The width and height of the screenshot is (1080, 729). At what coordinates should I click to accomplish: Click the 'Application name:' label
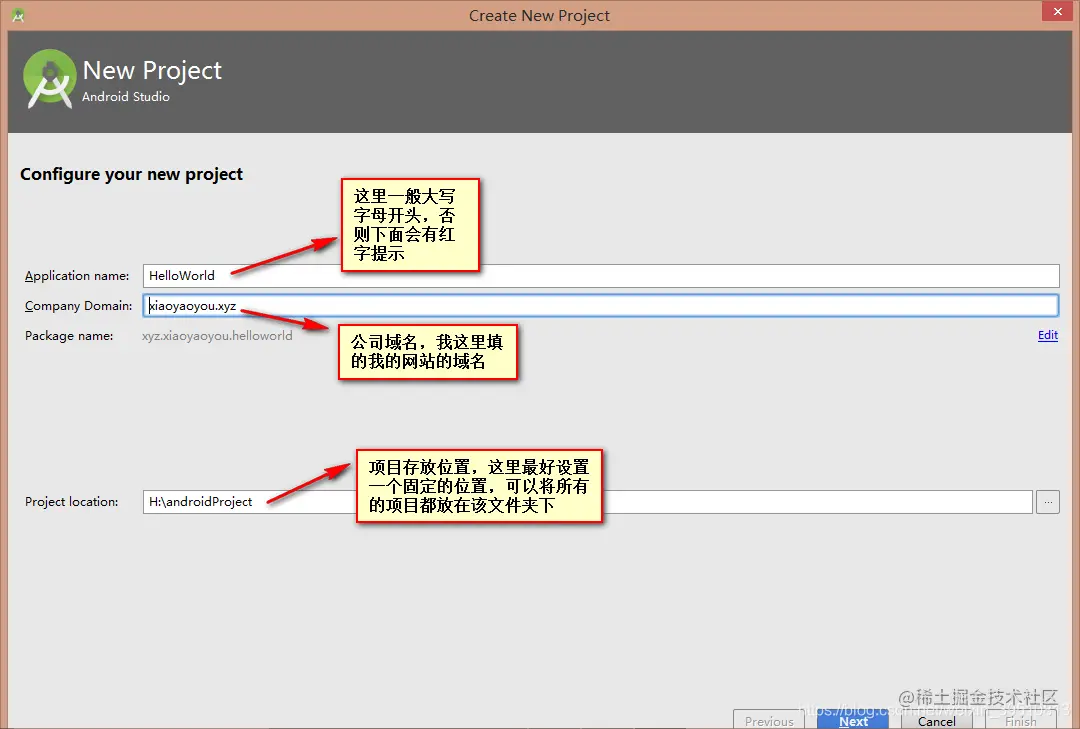[77, 276]
